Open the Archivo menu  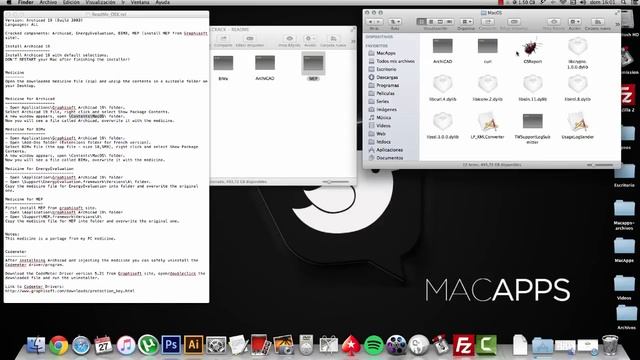[x=48, y=2]
